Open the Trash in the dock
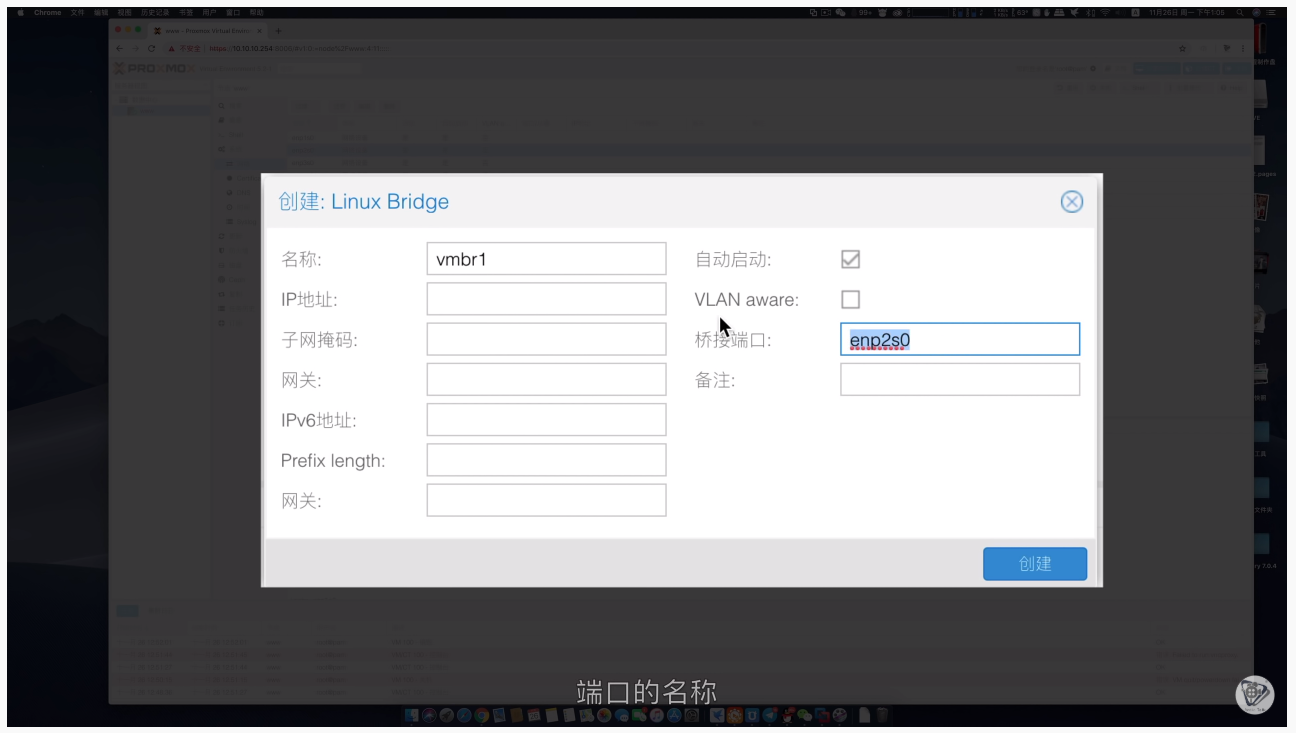This screenshot has width=1296, height=733. [x=882, y=715]
